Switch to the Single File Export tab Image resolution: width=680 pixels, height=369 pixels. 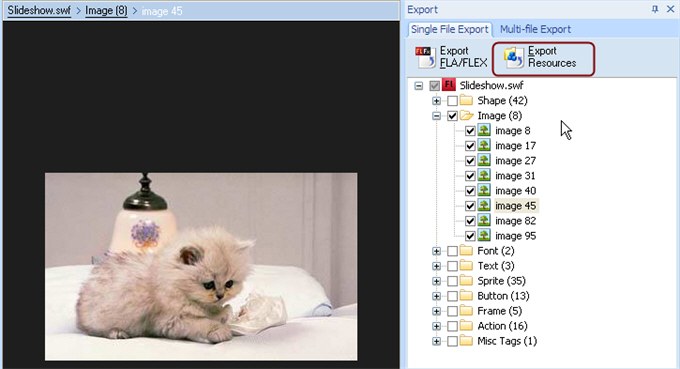click(x=450, y=29)
